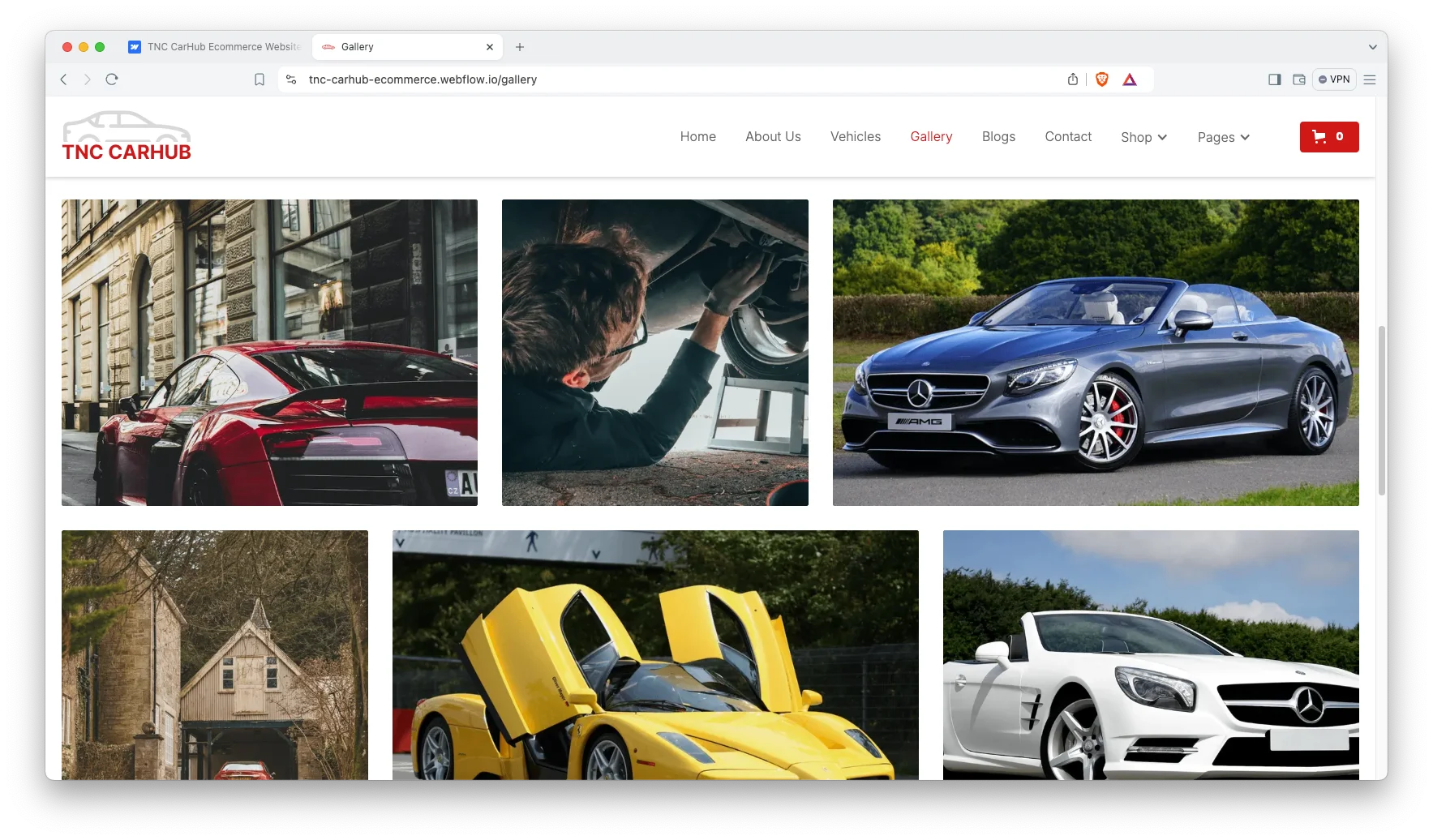This screenshot has width=1433, height=840.
Task: Click the share/upload icon in toolbar
Action: (x=1072, y=79)
